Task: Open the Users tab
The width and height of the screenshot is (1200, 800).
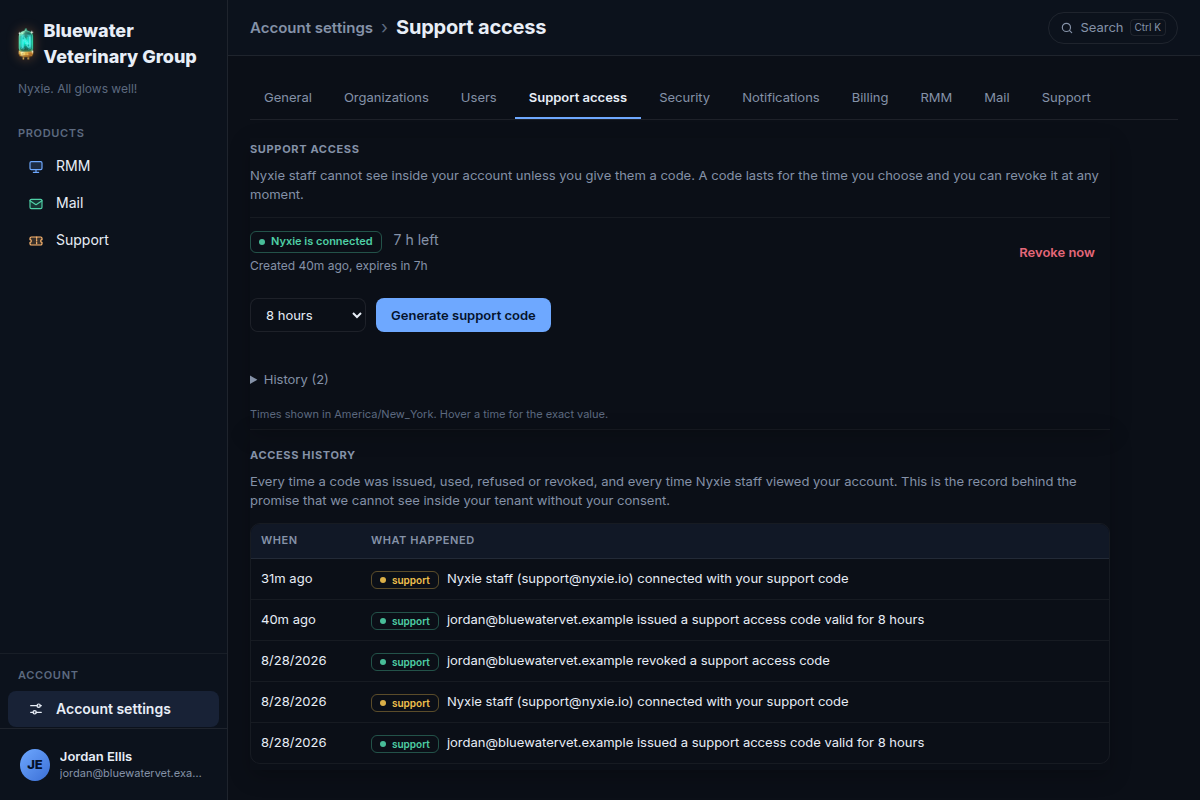Action: pyautogui.click(x=479, y=98)
